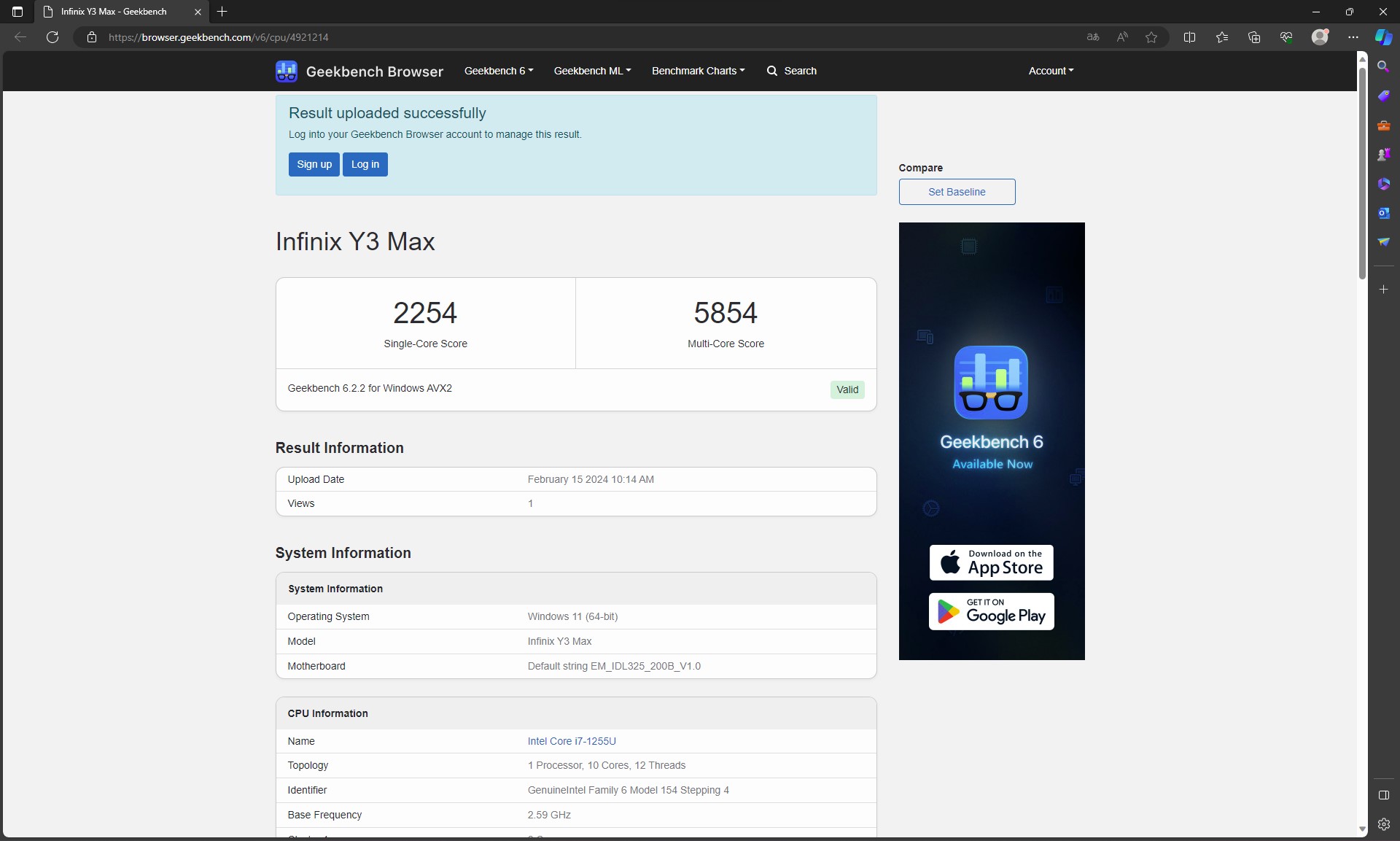Click the GenuineIntel Family 6 identifier
This screenshot has width=1400, height=841.
(x=629, y=790)
